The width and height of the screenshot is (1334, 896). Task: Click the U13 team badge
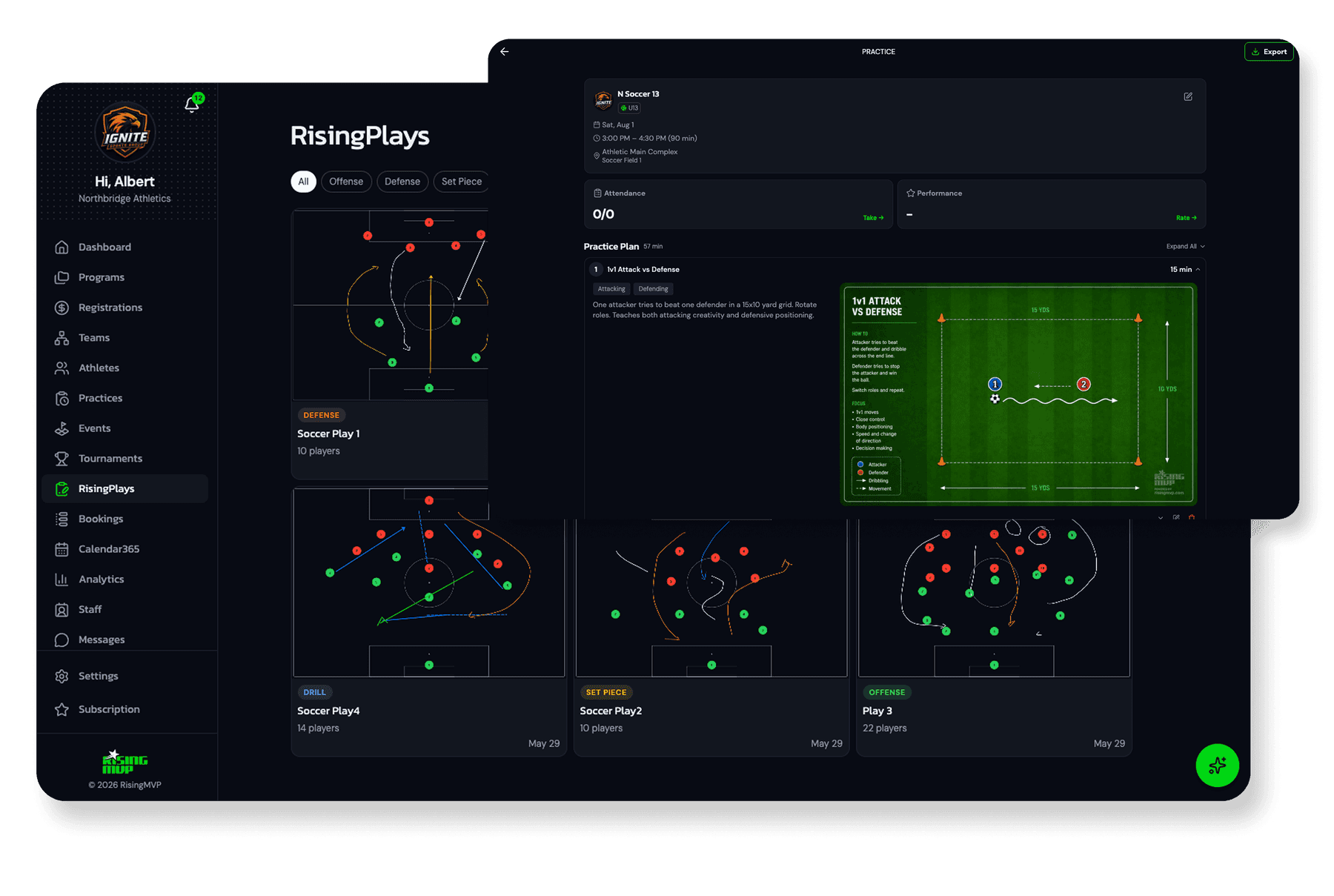pos(630,108)
